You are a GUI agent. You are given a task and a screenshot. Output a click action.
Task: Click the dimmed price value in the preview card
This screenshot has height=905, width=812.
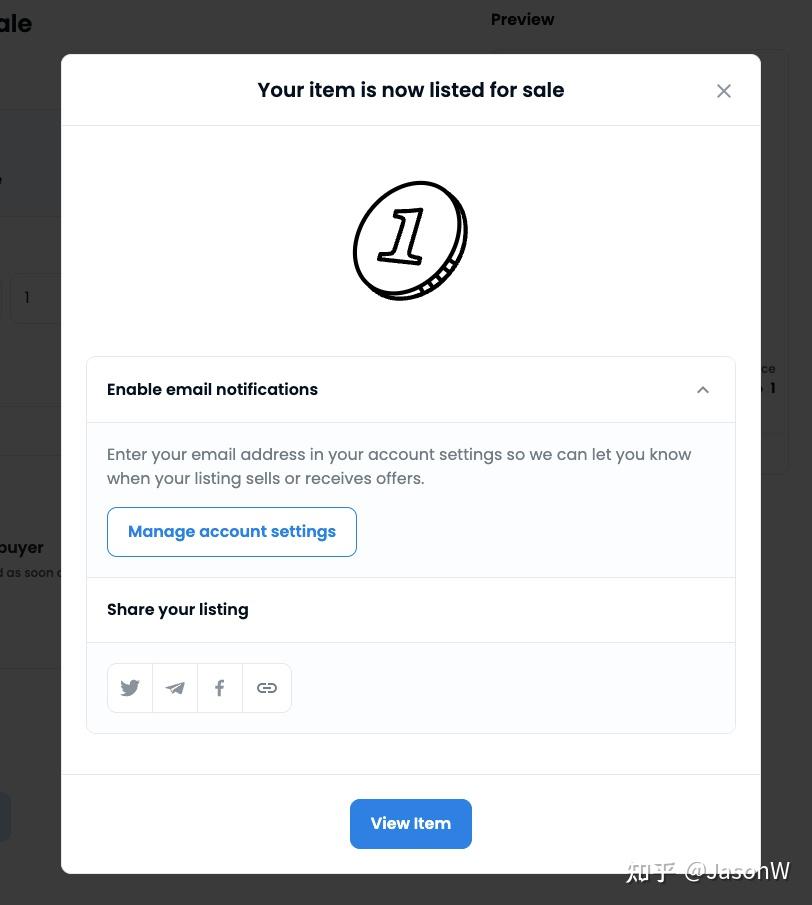[x=769, y=388]
